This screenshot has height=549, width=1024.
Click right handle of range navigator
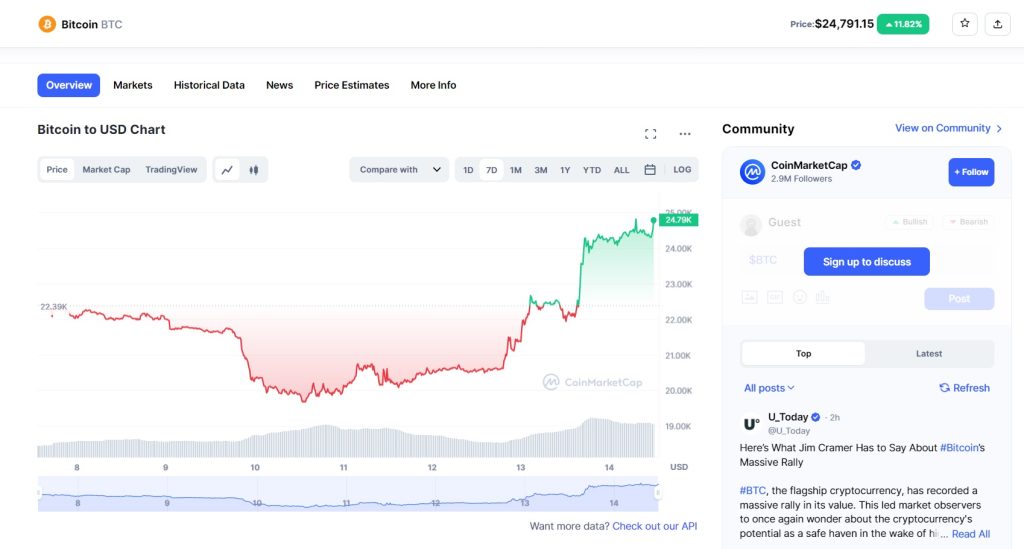658,493
